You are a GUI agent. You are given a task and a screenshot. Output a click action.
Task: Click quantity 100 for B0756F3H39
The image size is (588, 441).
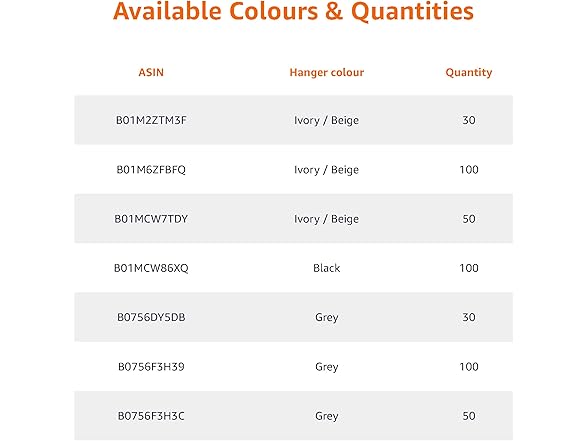click(x=469, y=367)
